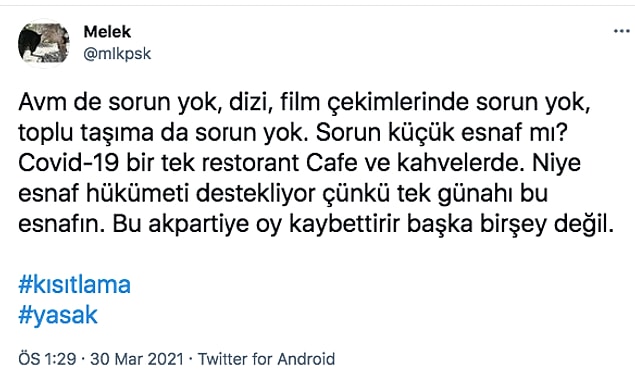Select the phrase 'başka birşey değil' ending the tweet
This screenshot has height=375, width=635.
coord(510,225)
